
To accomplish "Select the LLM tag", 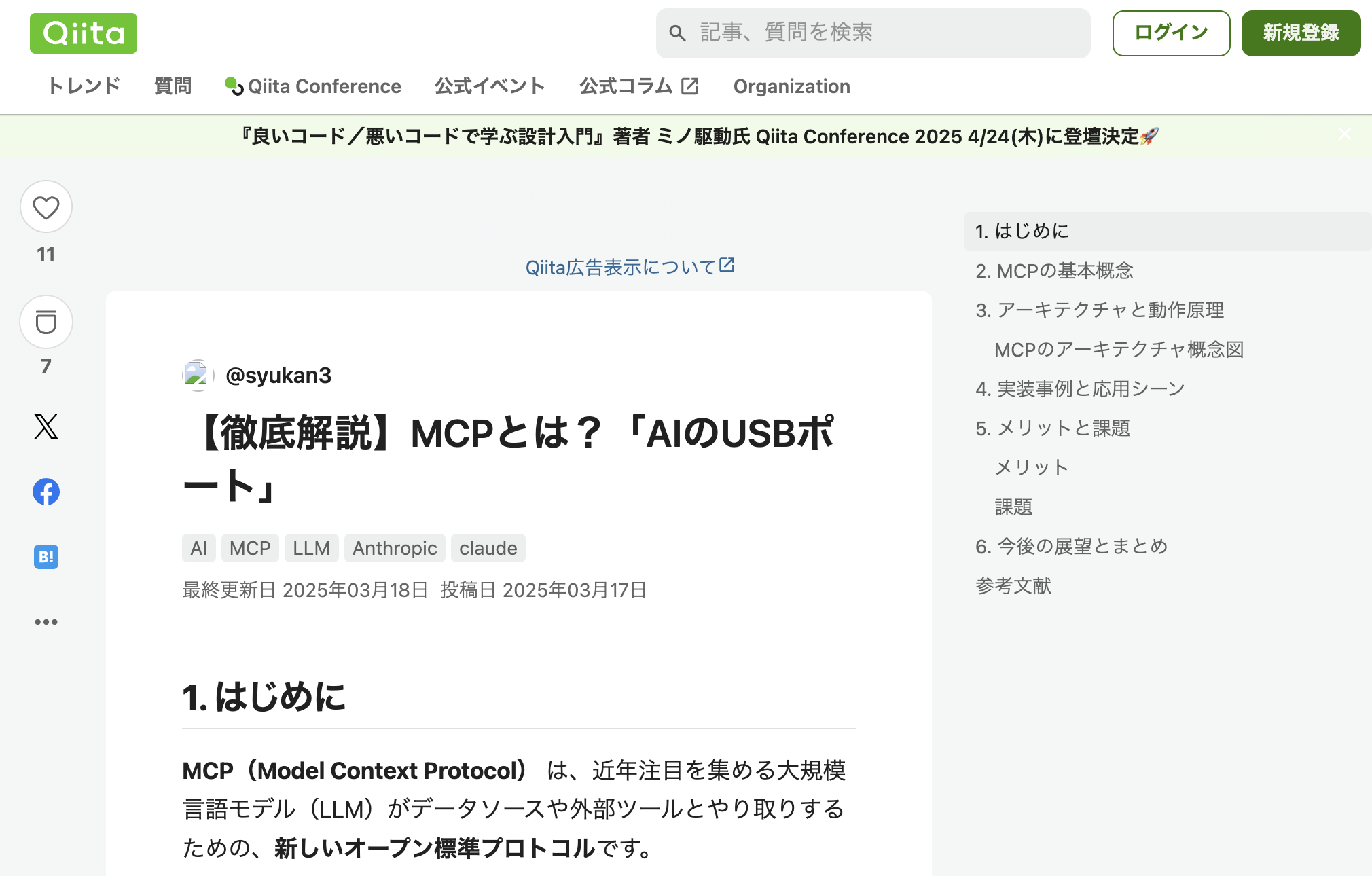I will pyautogui.click(x=312, y=548).
